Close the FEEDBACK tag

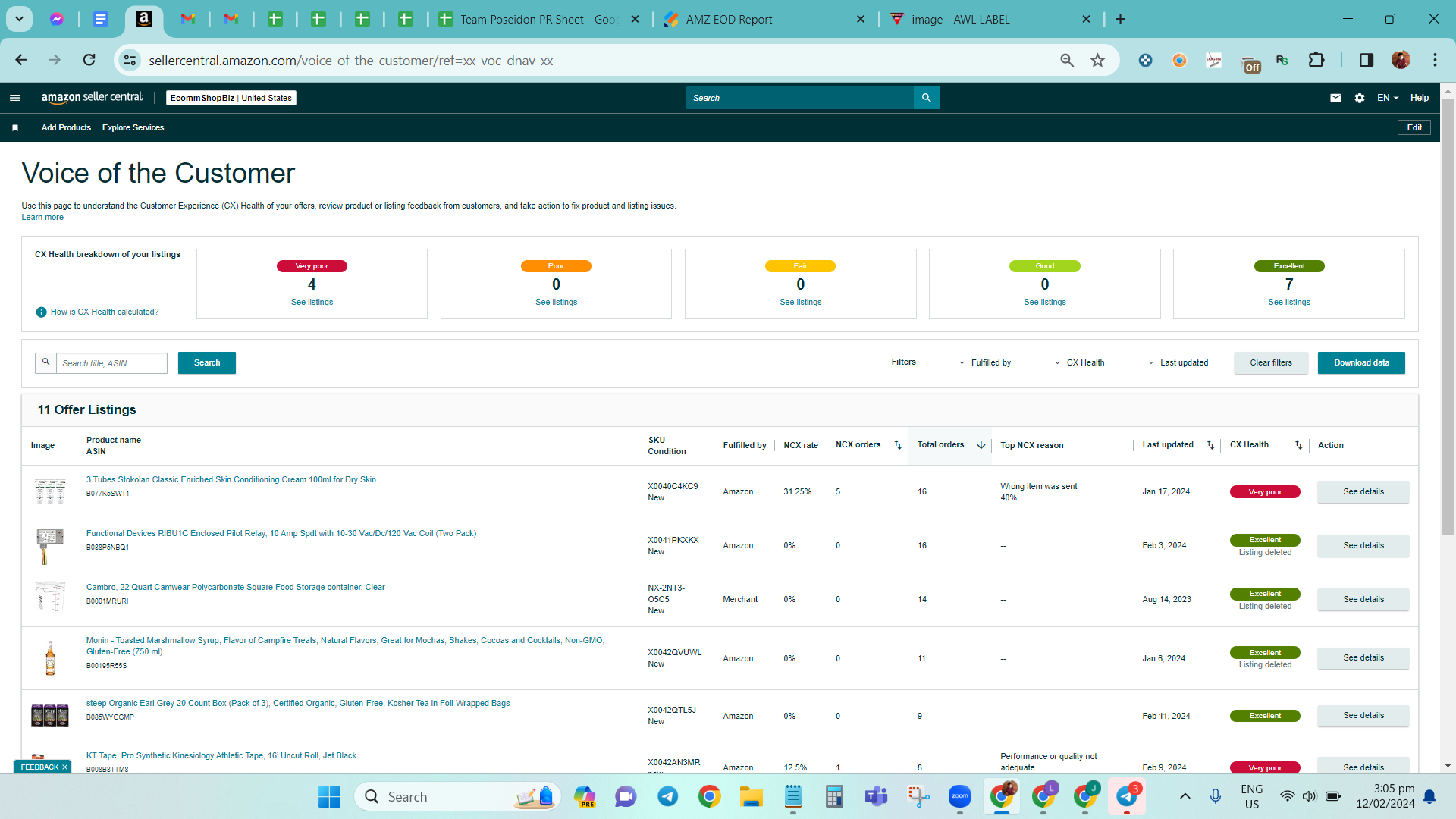pos(64,767)
